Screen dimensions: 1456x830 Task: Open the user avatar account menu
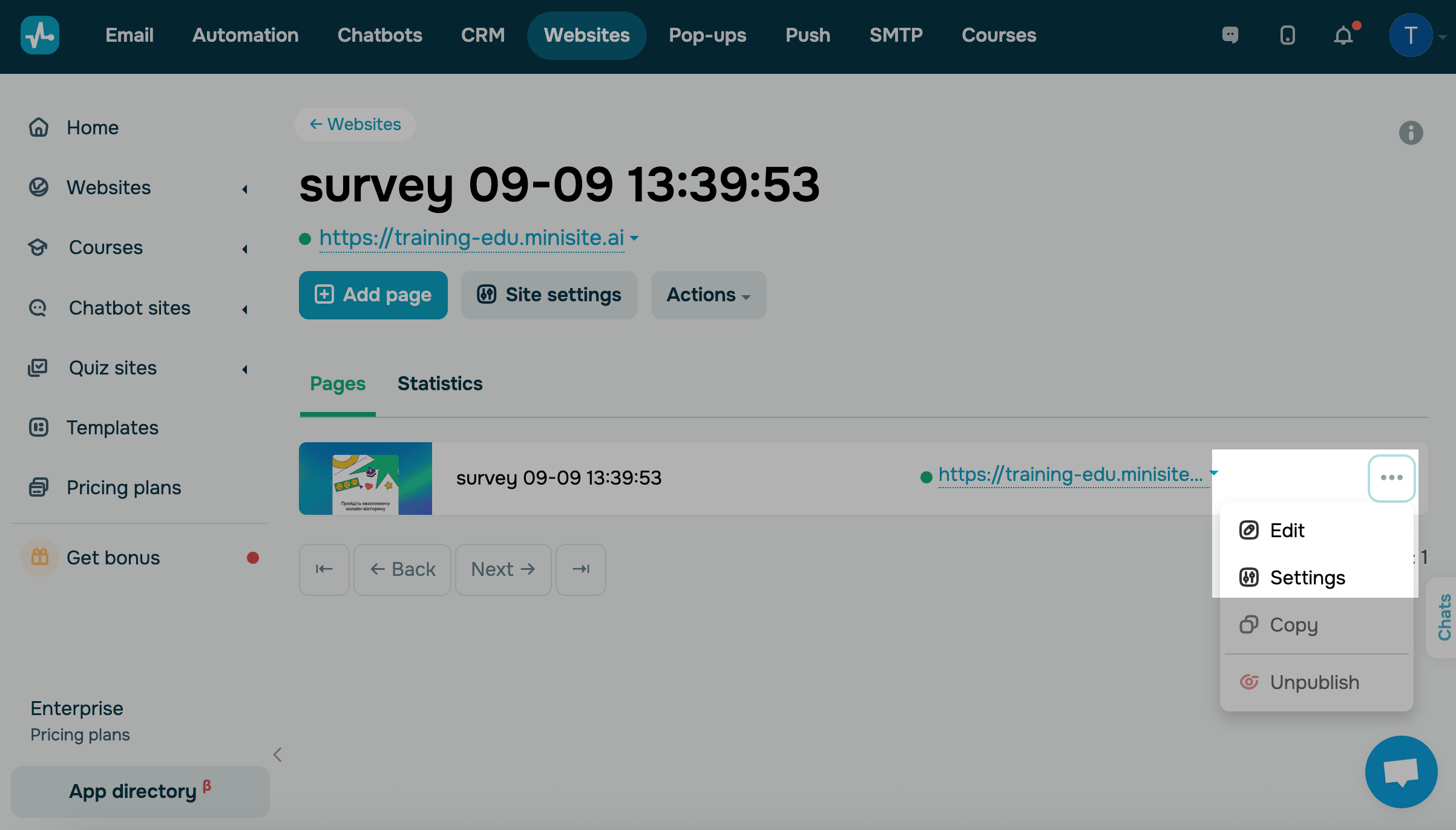coord(1411,35)
